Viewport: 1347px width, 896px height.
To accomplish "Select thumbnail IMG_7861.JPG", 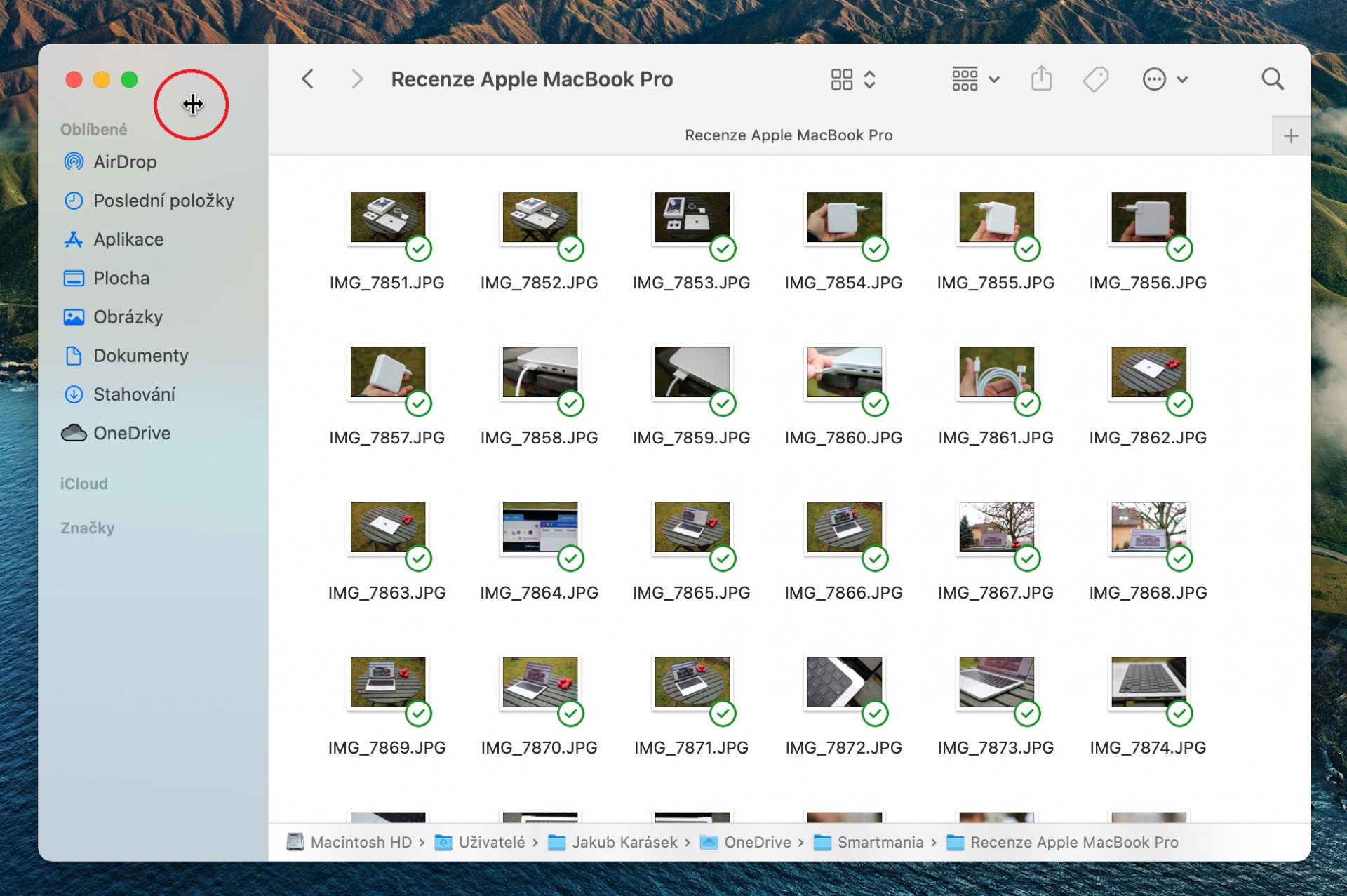I will pyautogui.click(x=996, y=372).
